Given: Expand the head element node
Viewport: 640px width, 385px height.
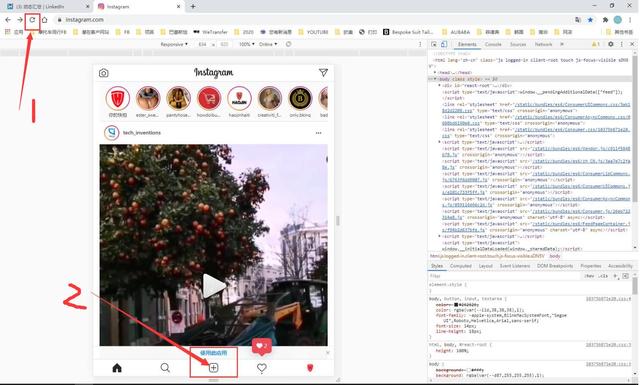Looking at the screenshot, I should (435, 73).
